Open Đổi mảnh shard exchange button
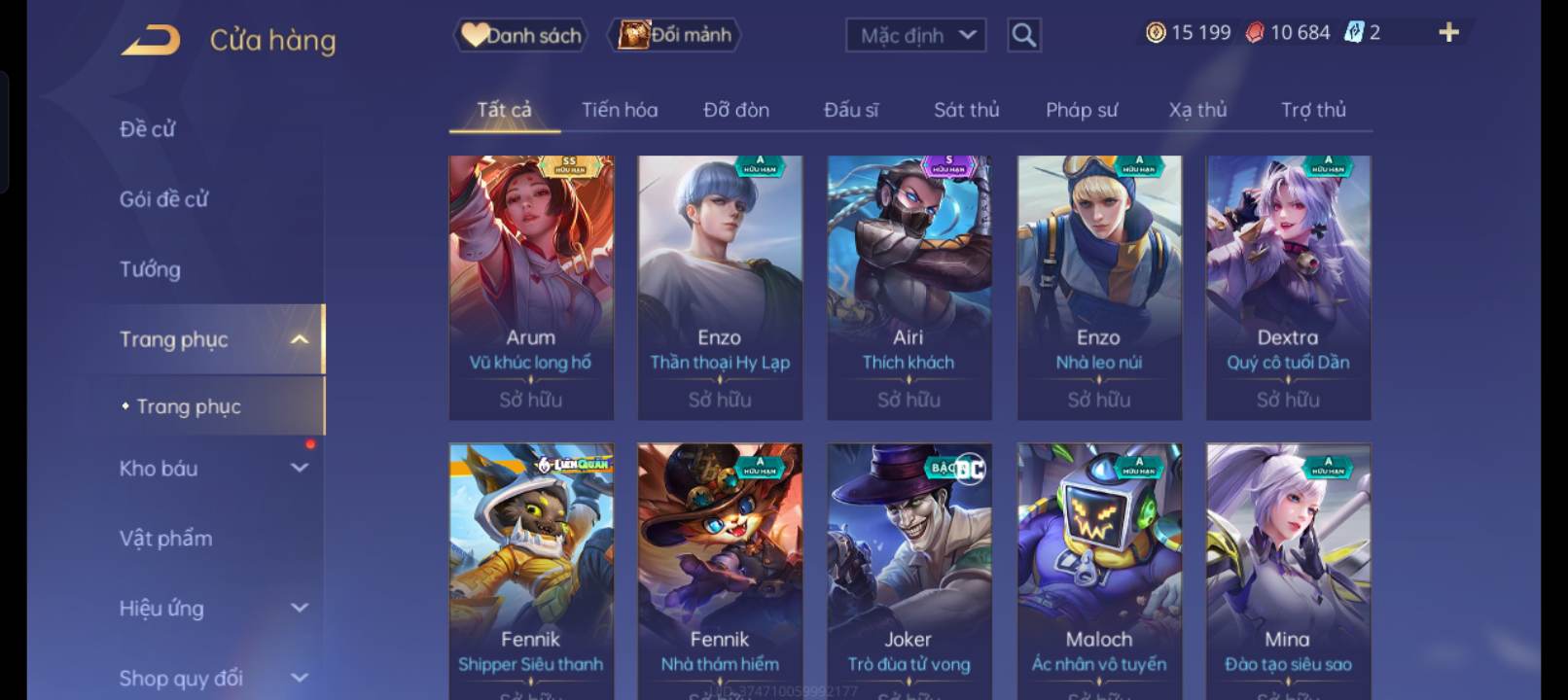 coord(674,35)
